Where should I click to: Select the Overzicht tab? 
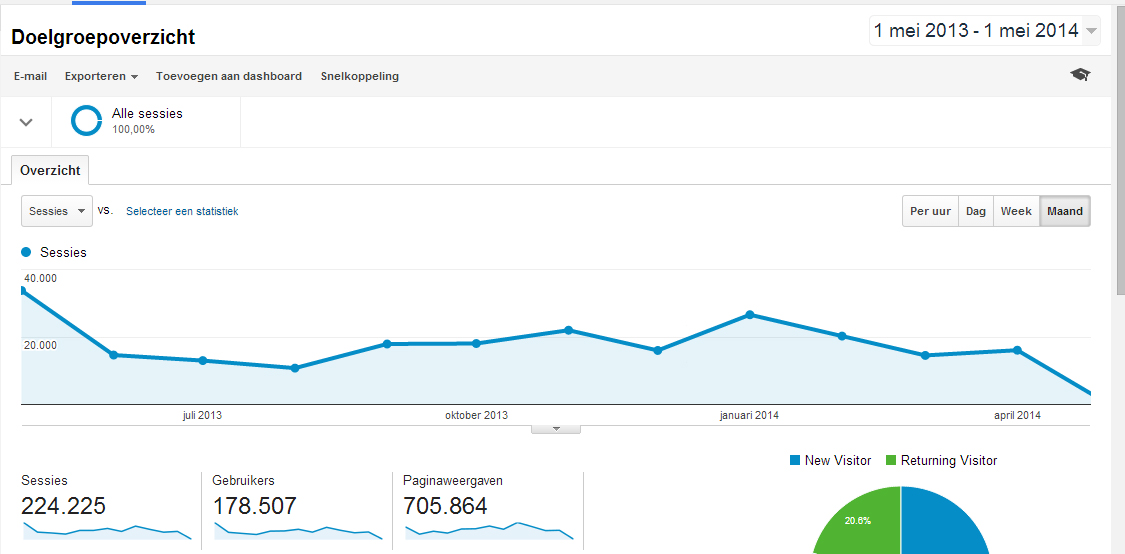pyautogui.click(x=50, y=171)
